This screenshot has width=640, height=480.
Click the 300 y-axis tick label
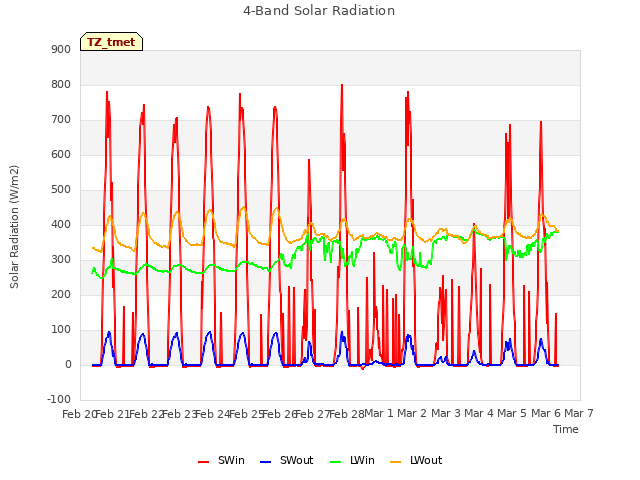click(x=61, y=260)
